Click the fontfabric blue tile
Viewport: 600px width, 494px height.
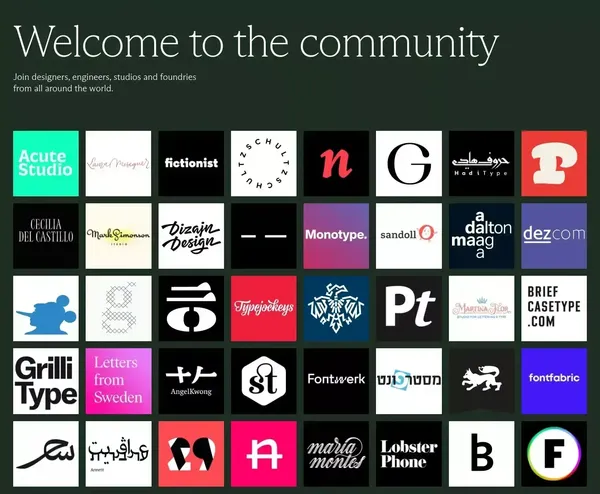click(554, 381)
